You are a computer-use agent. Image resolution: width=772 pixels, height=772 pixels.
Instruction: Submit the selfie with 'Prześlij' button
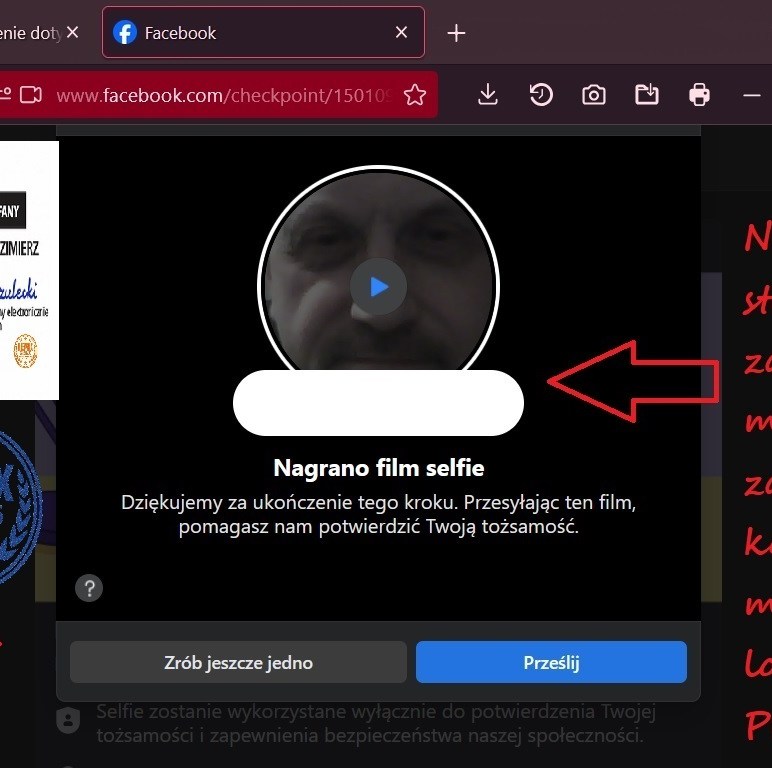(551, 662)
